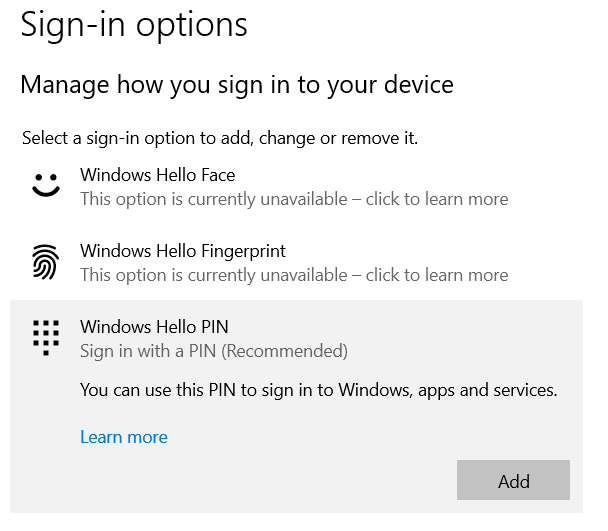The width and height of the screenshot is (608, 531).
Task: Click the "Select a sign-in option" instruction text
Action: 219,138
